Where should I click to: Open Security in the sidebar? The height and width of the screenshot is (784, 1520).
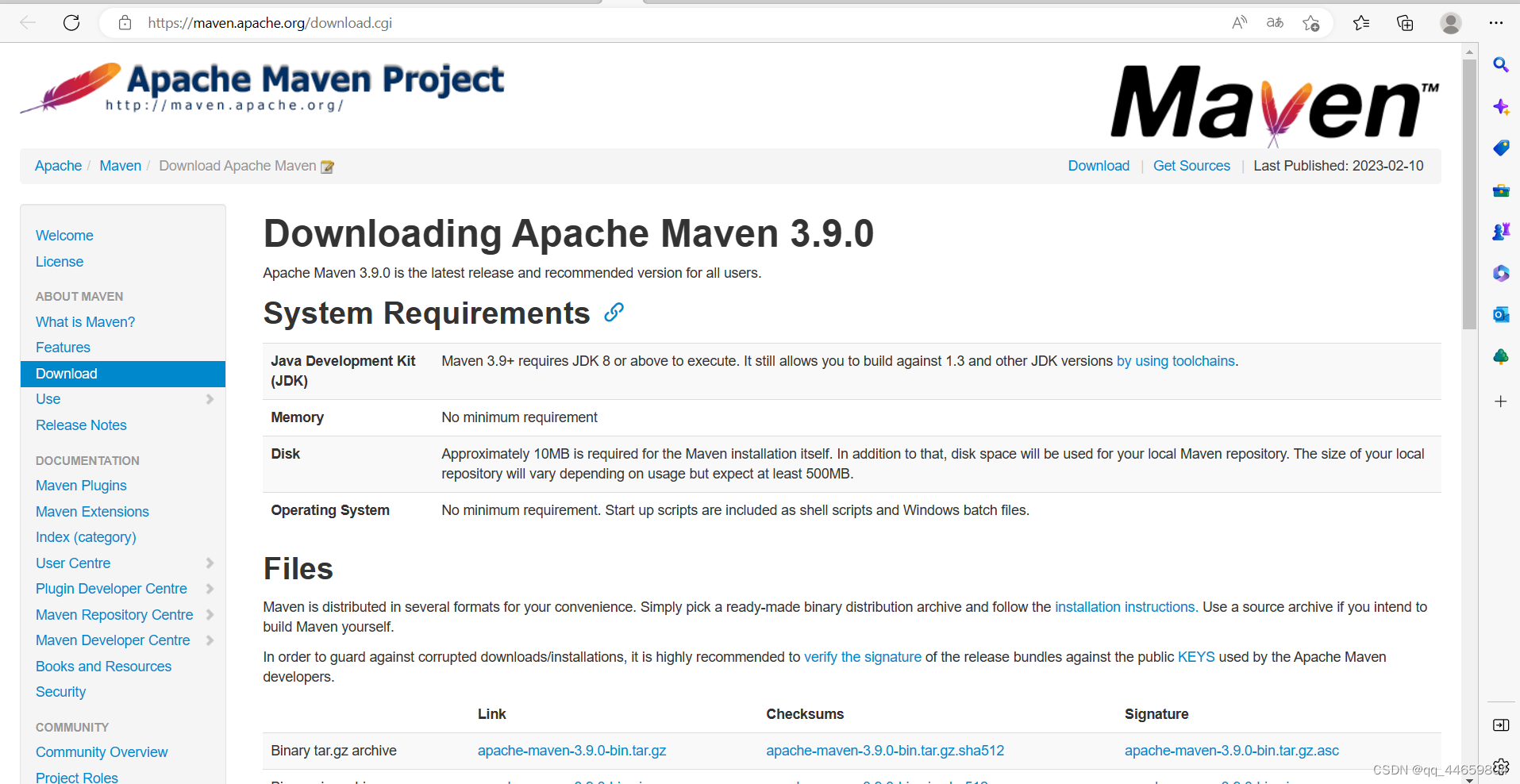coord(60,692)
